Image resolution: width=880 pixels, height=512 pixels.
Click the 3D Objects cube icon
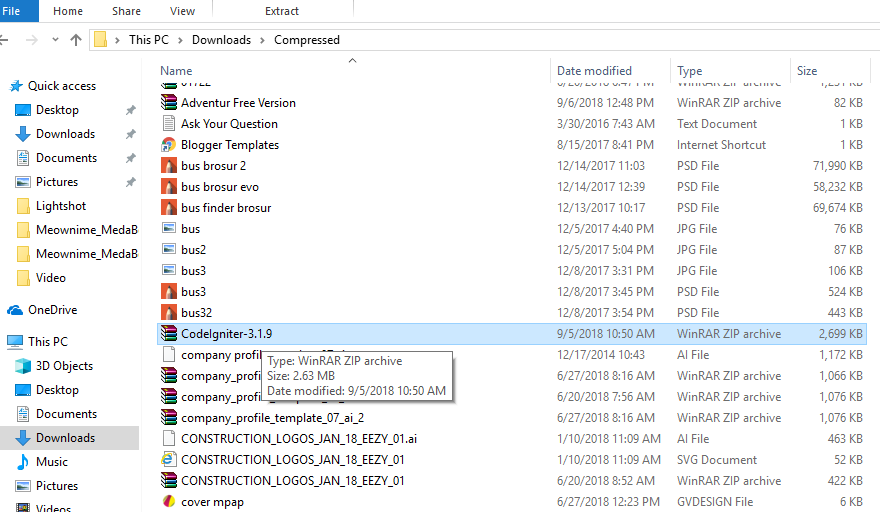click(23, 366)
